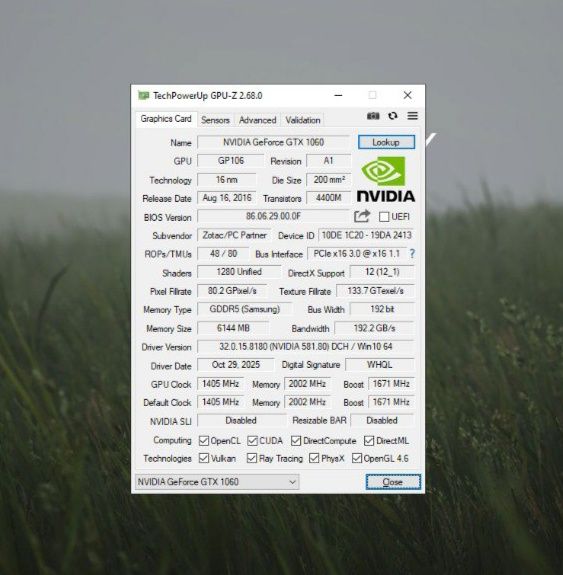Select the Graphics Card tab
The image size is (563, 575).
click(166, 119)
